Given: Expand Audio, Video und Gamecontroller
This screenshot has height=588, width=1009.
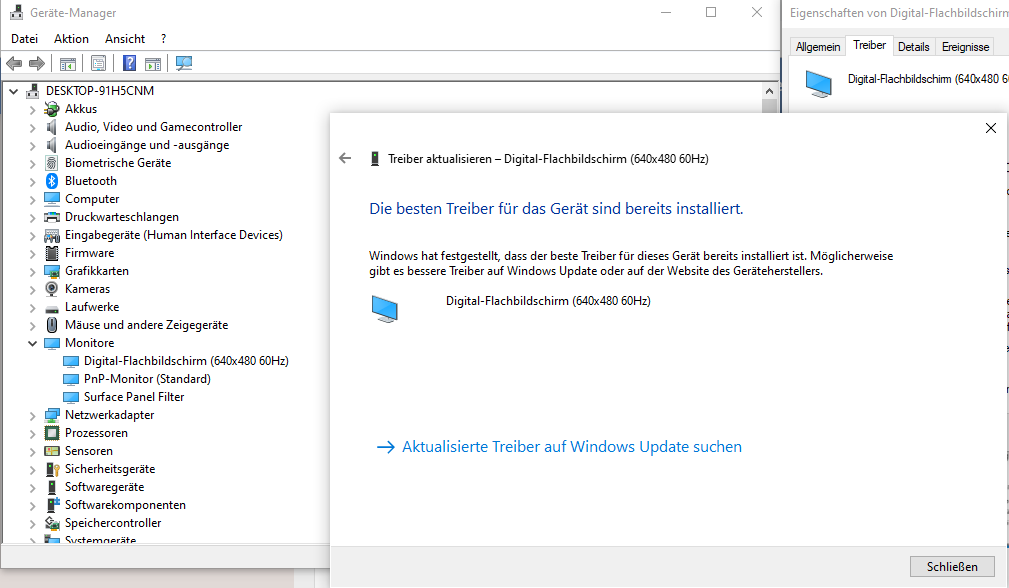Looking at the screenshot, I should 33,127.
